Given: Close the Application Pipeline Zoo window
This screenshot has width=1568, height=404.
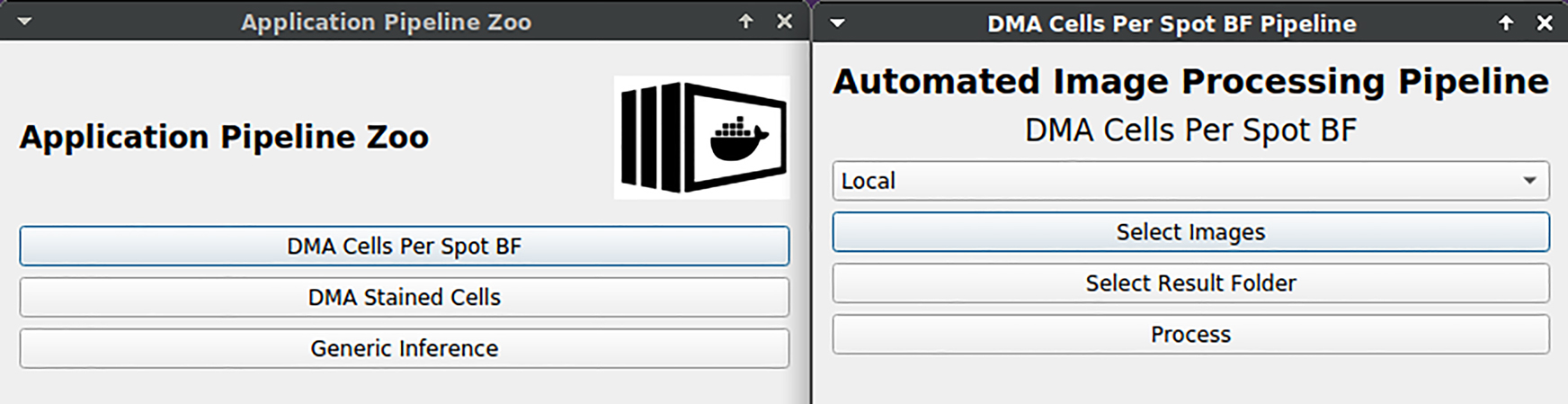Looking at the screenshot, I should [x=785, y=22].
